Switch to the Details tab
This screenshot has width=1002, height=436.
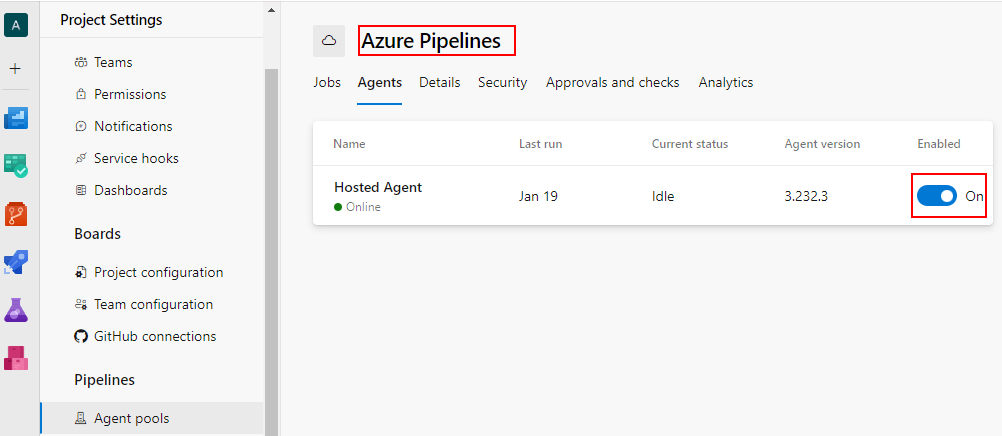coord(440,83)
